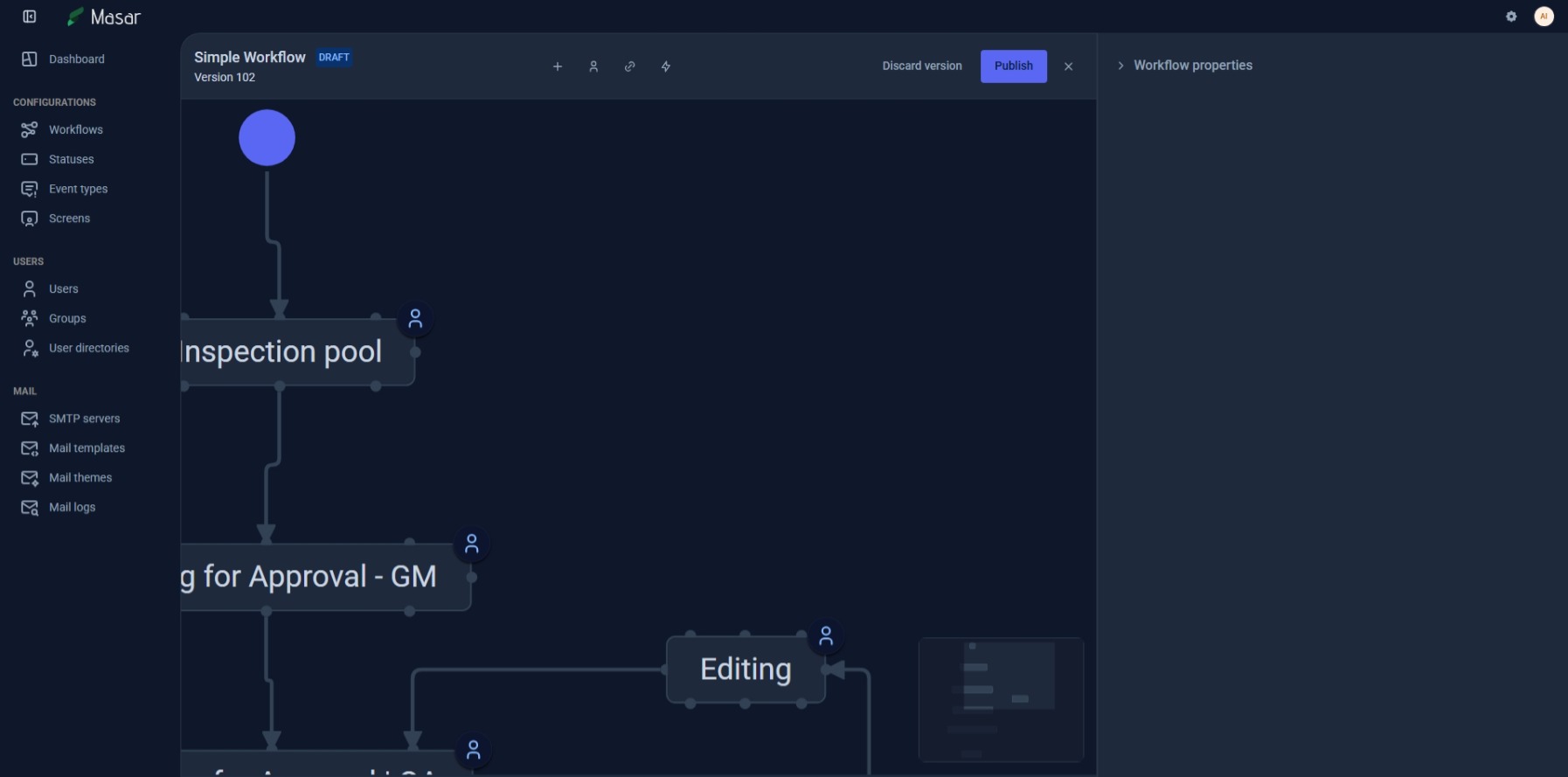Click user badge on Editing node
This screenshot has width=1568, height=777.
(x=826, y=637)
